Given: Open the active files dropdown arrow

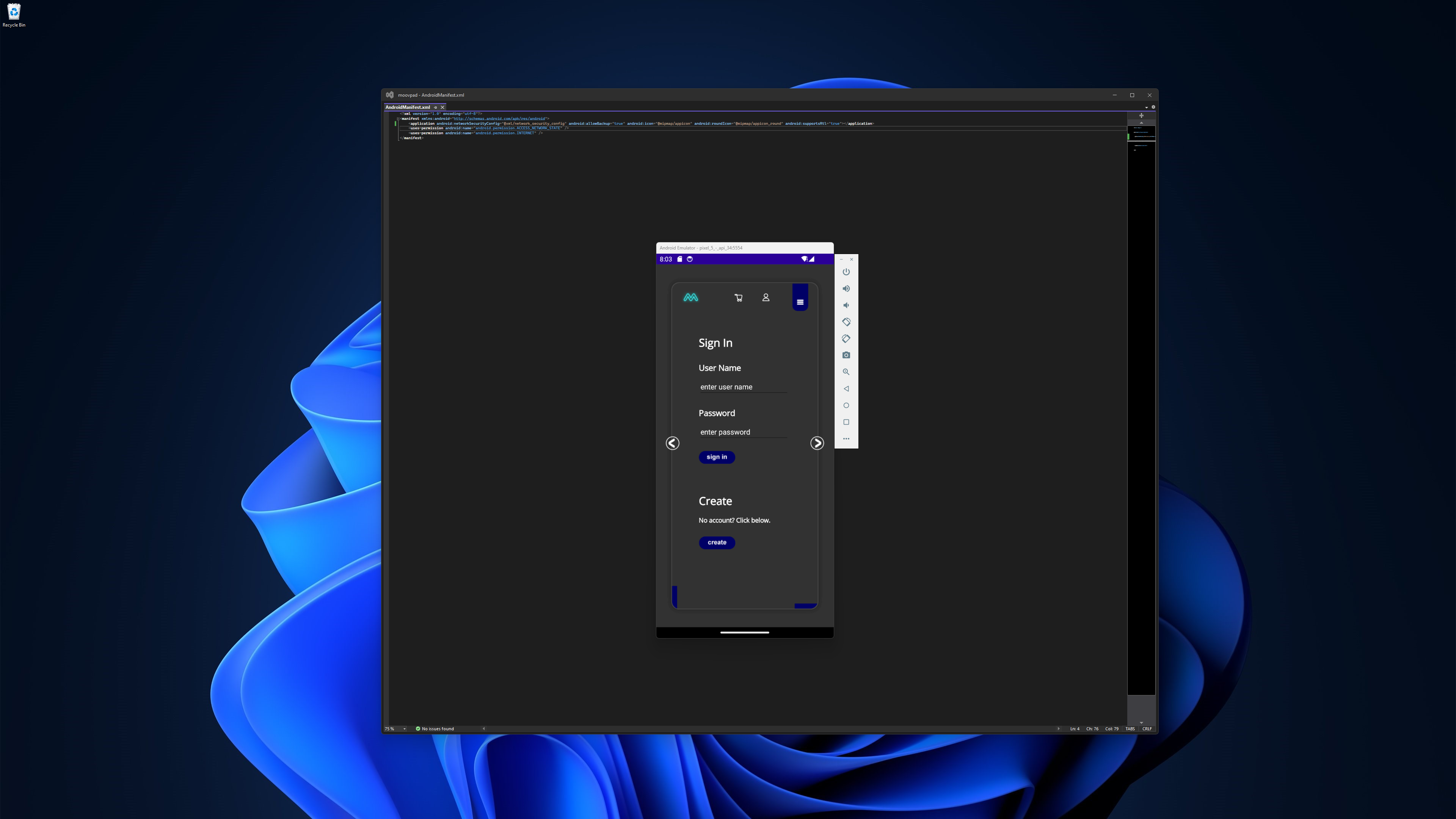Looking at the screenshot, I should tap(1146, 107).
